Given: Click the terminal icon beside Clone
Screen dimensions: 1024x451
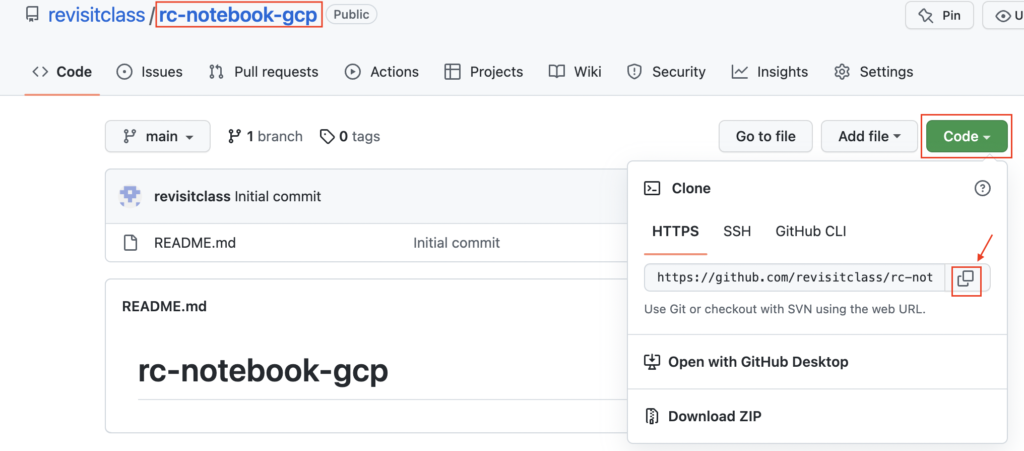Looking at the screenshot, I should (x=652, y=189).
